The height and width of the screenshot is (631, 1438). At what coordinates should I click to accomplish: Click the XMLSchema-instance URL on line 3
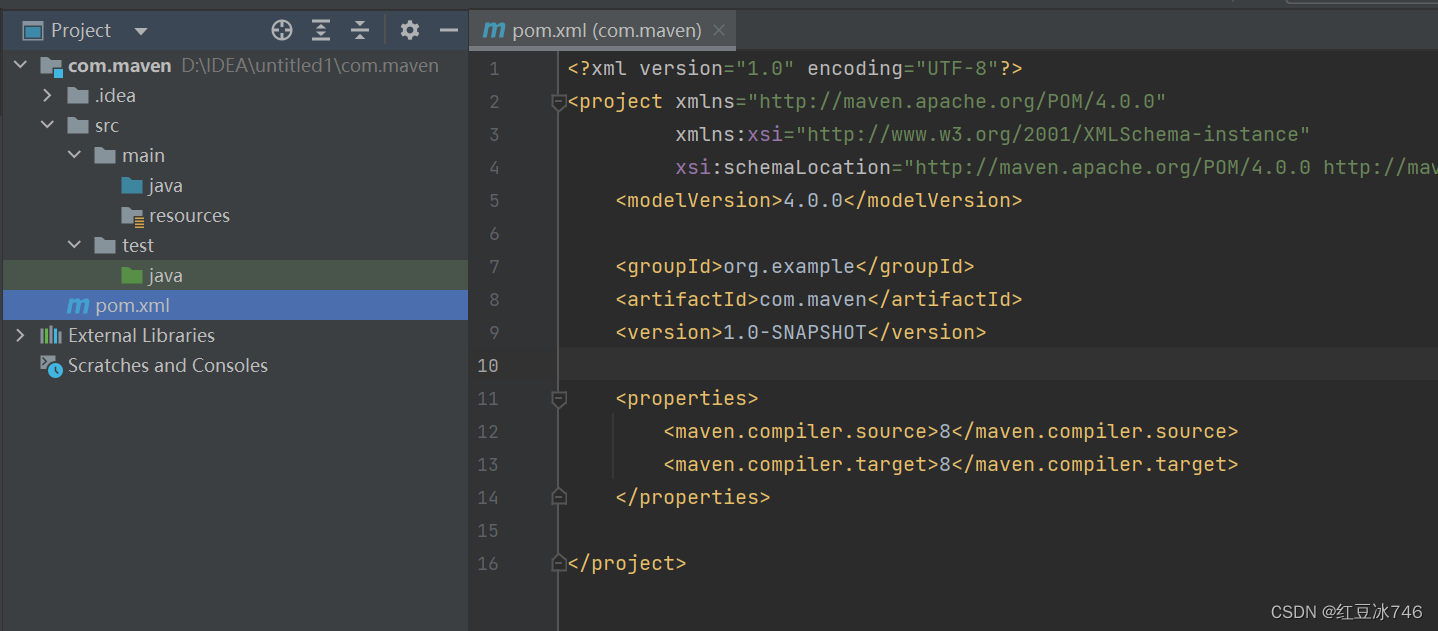click(1053, 135)
